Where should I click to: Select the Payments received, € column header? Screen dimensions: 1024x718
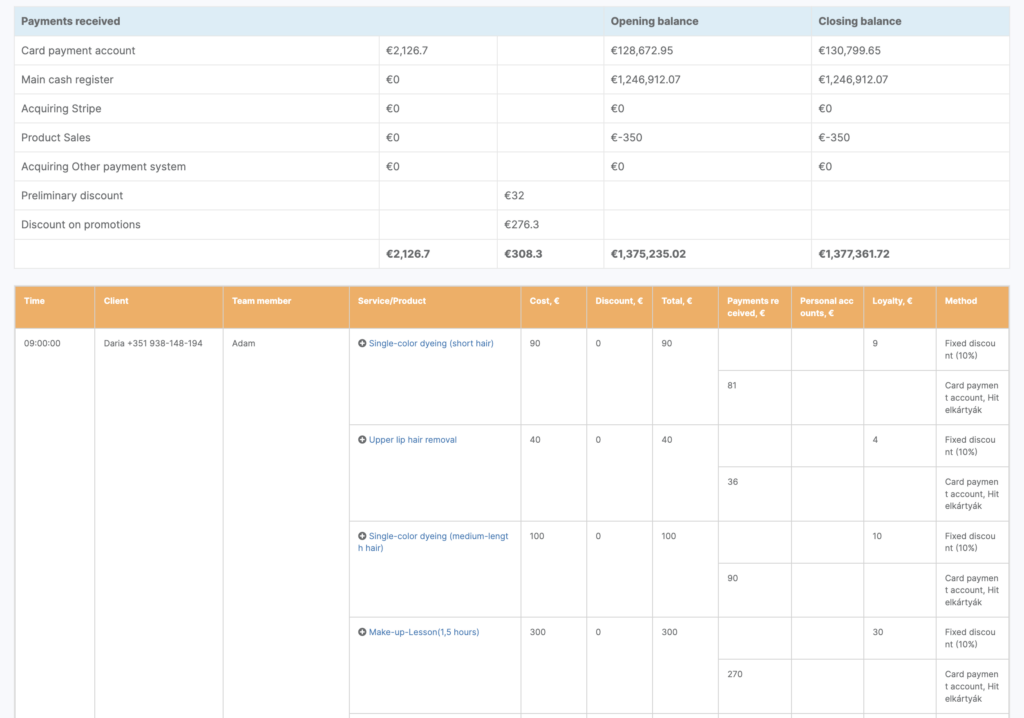[x=753, y=307]
